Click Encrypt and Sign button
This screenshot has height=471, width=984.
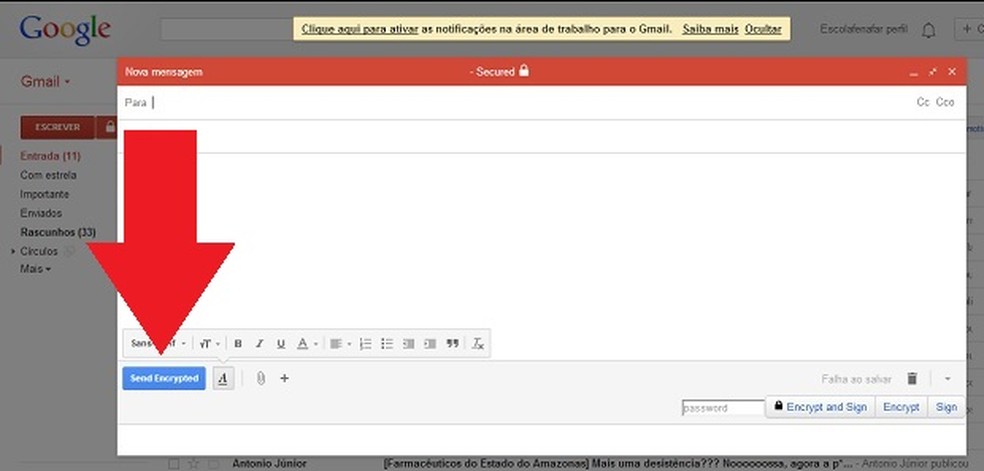[820, 407]
